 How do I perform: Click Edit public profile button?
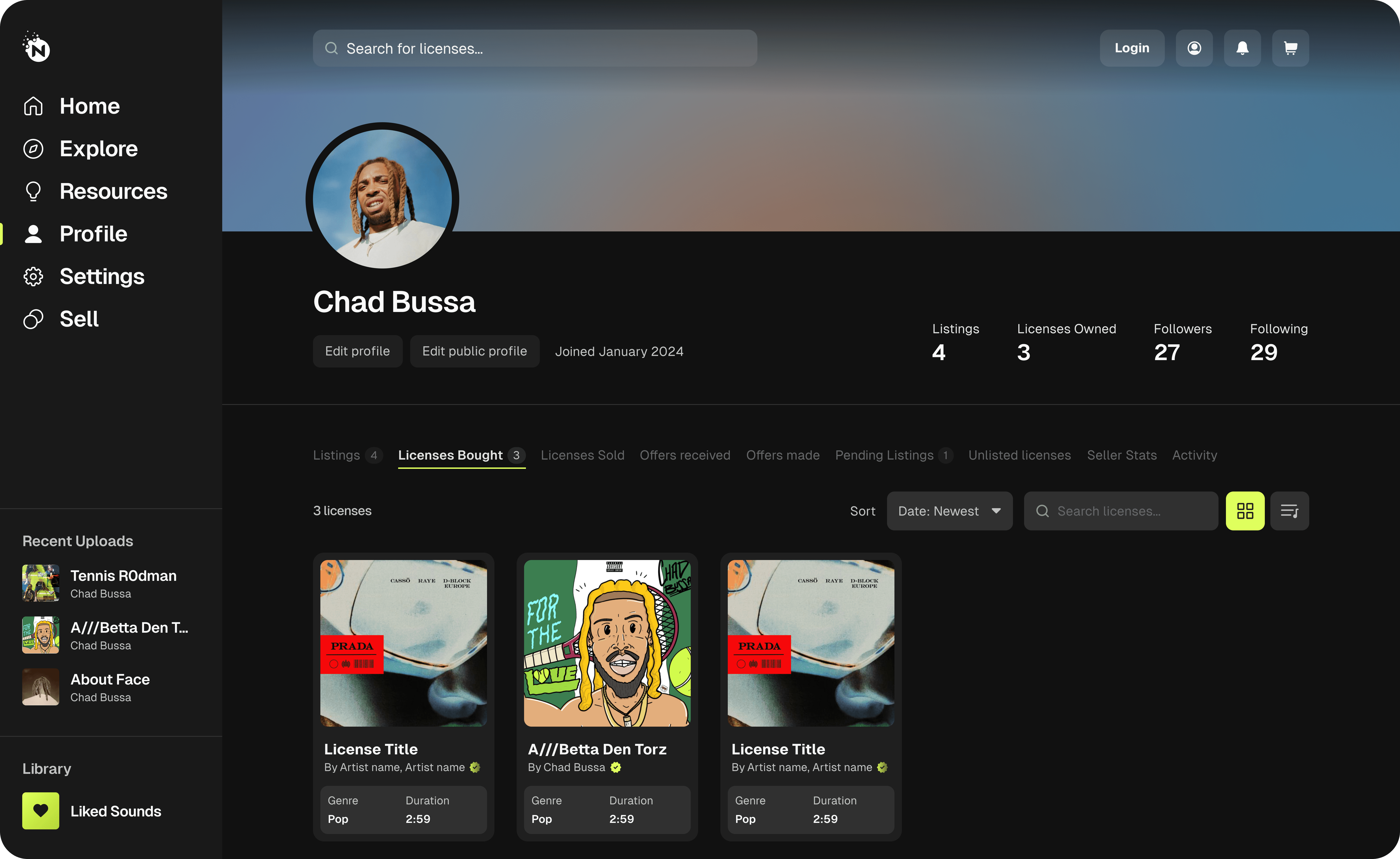pos(475,351)
